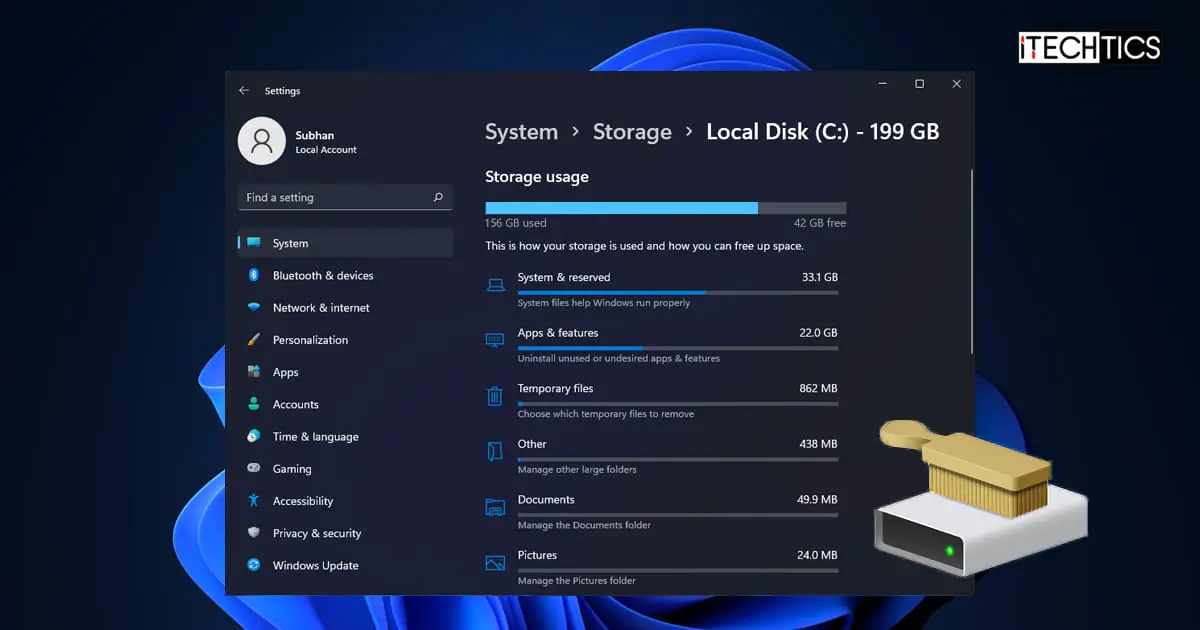Click the Temporary files trash icon
Image resolution: width=1200 pixels, height=630 pixels.
tap(495, 396)
